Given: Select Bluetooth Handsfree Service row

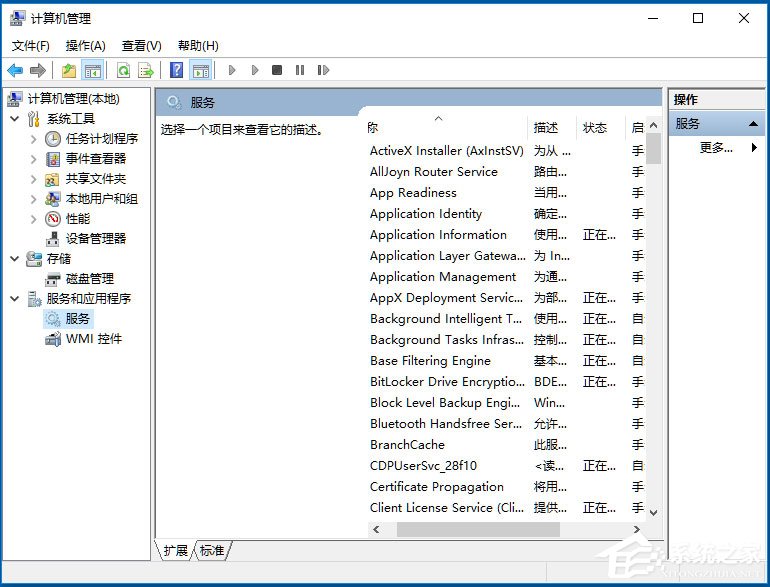Looking at the screenshot, I should (446, 424).
